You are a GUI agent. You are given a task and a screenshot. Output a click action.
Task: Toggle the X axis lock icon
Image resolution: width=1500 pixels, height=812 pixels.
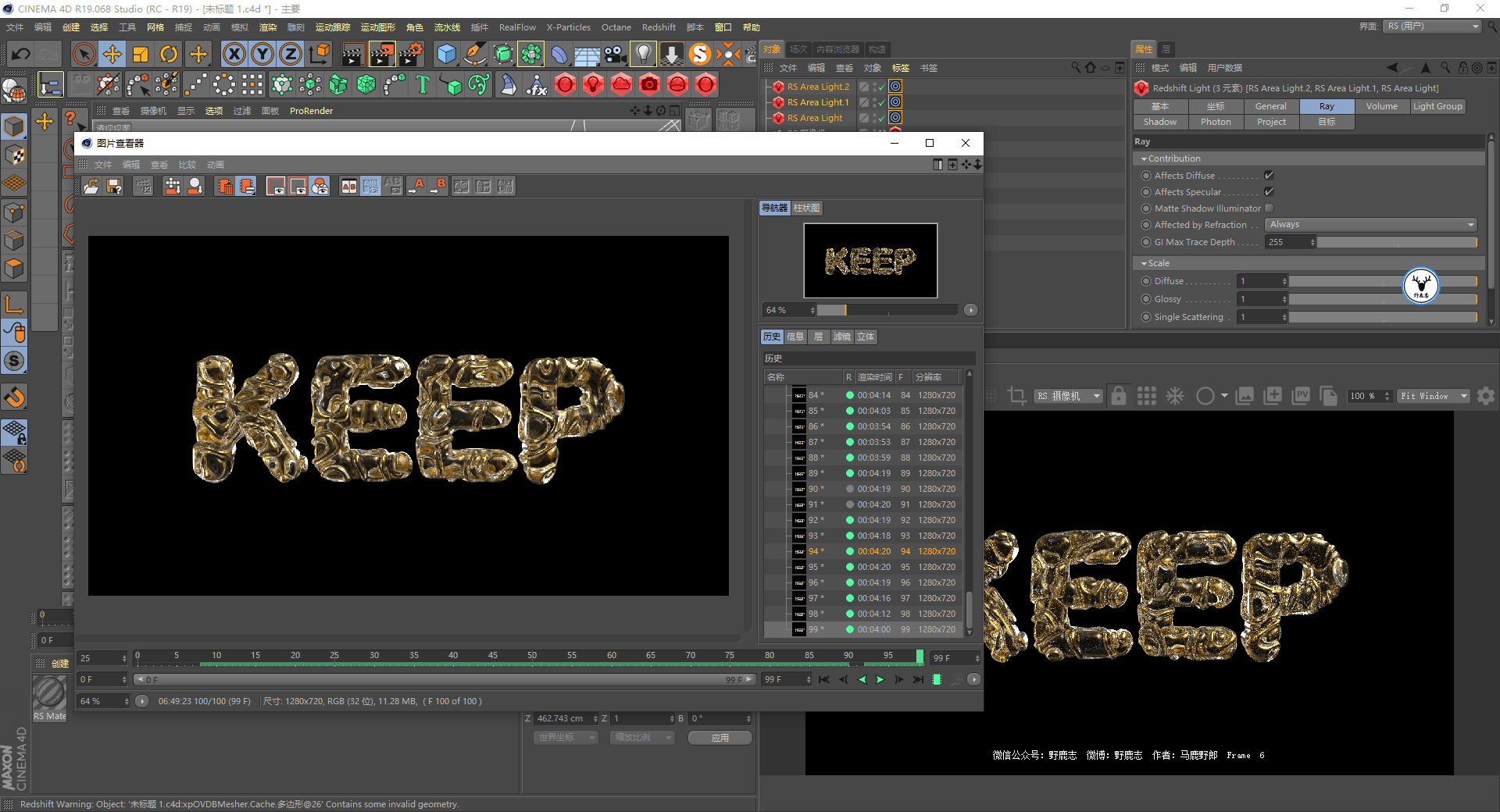pos(234,54)
